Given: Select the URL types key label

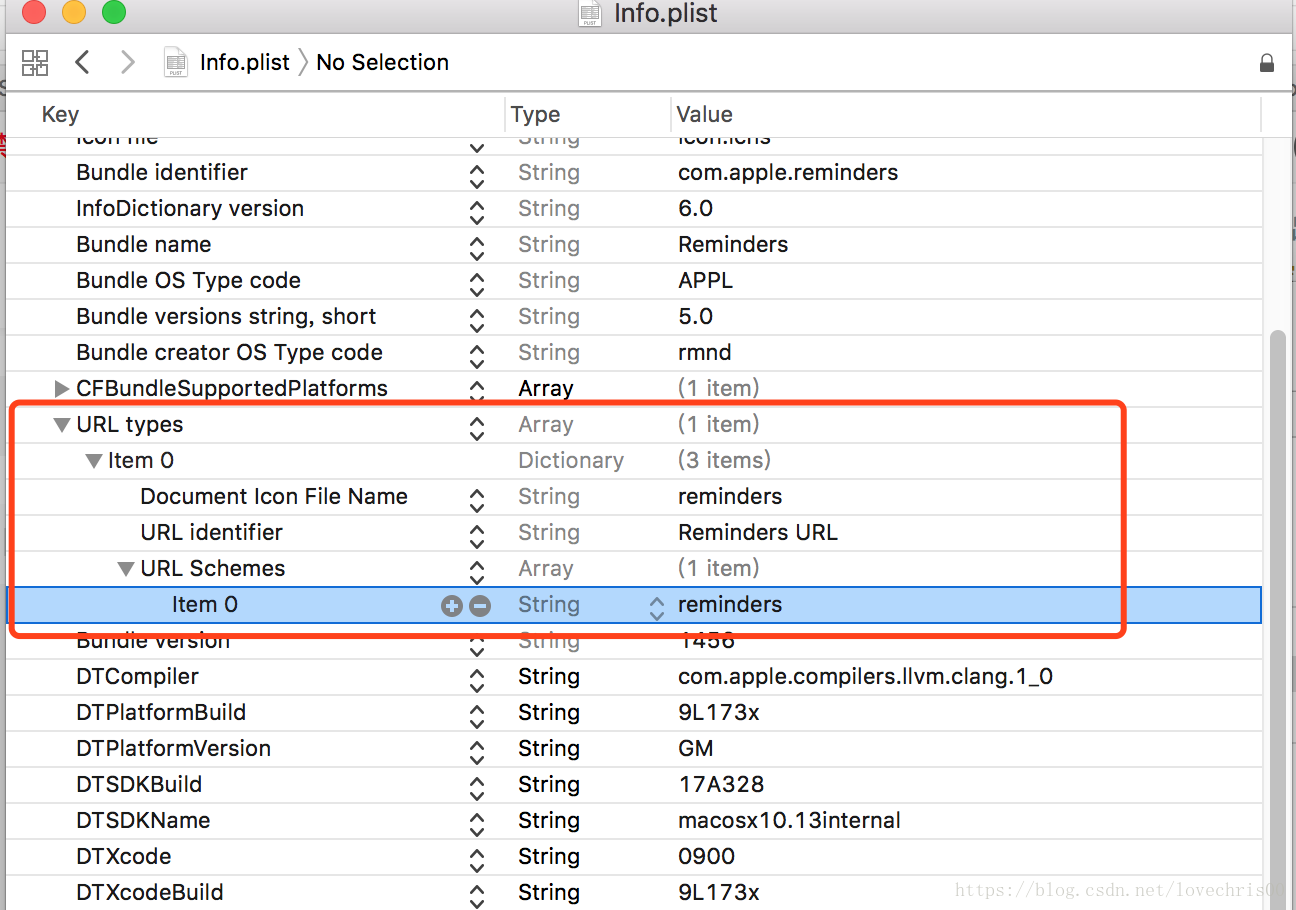Looking at the screenshot, I should point(130,424).
